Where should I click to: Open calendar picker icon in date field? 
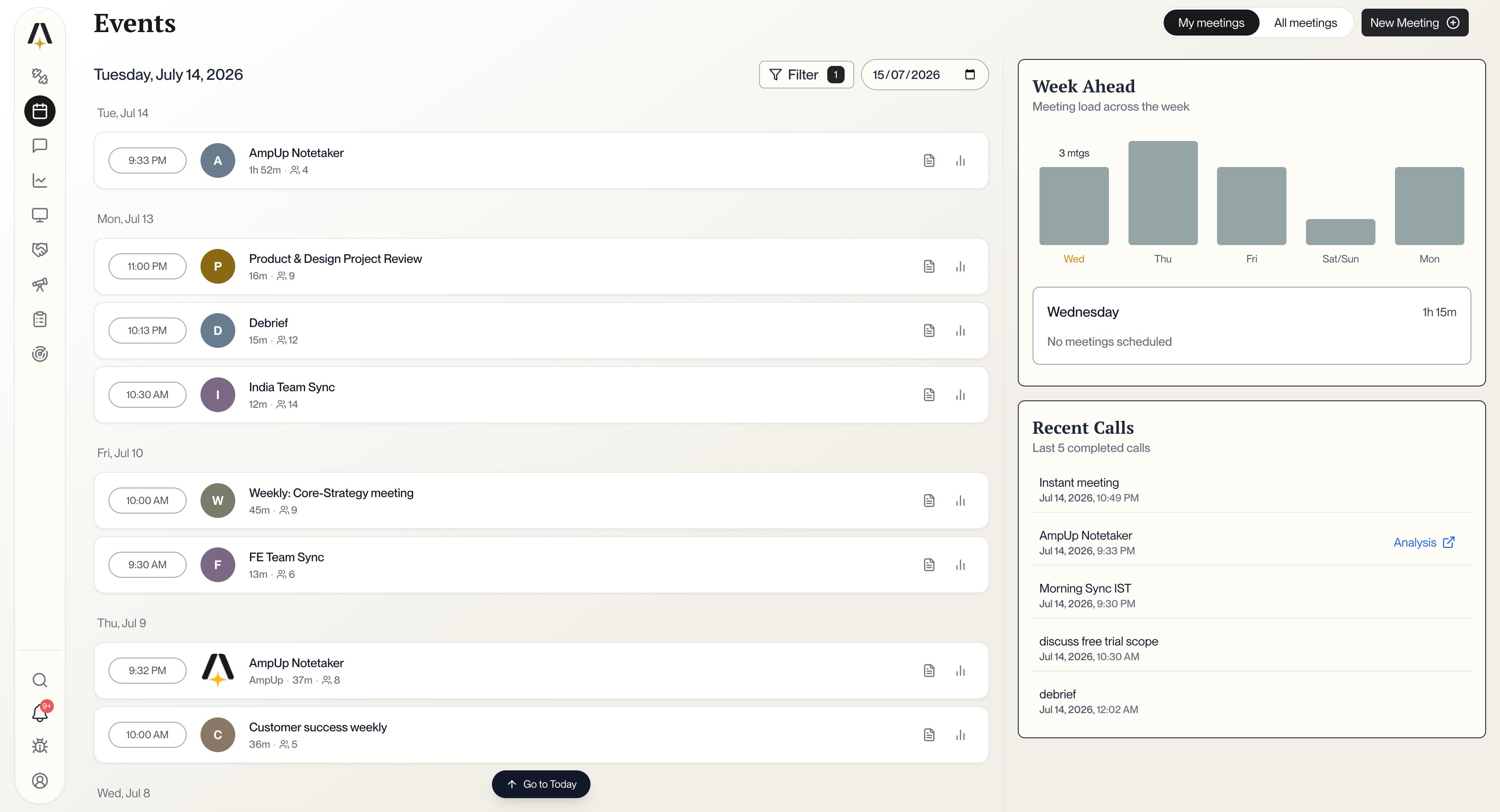tap(970, 75)
